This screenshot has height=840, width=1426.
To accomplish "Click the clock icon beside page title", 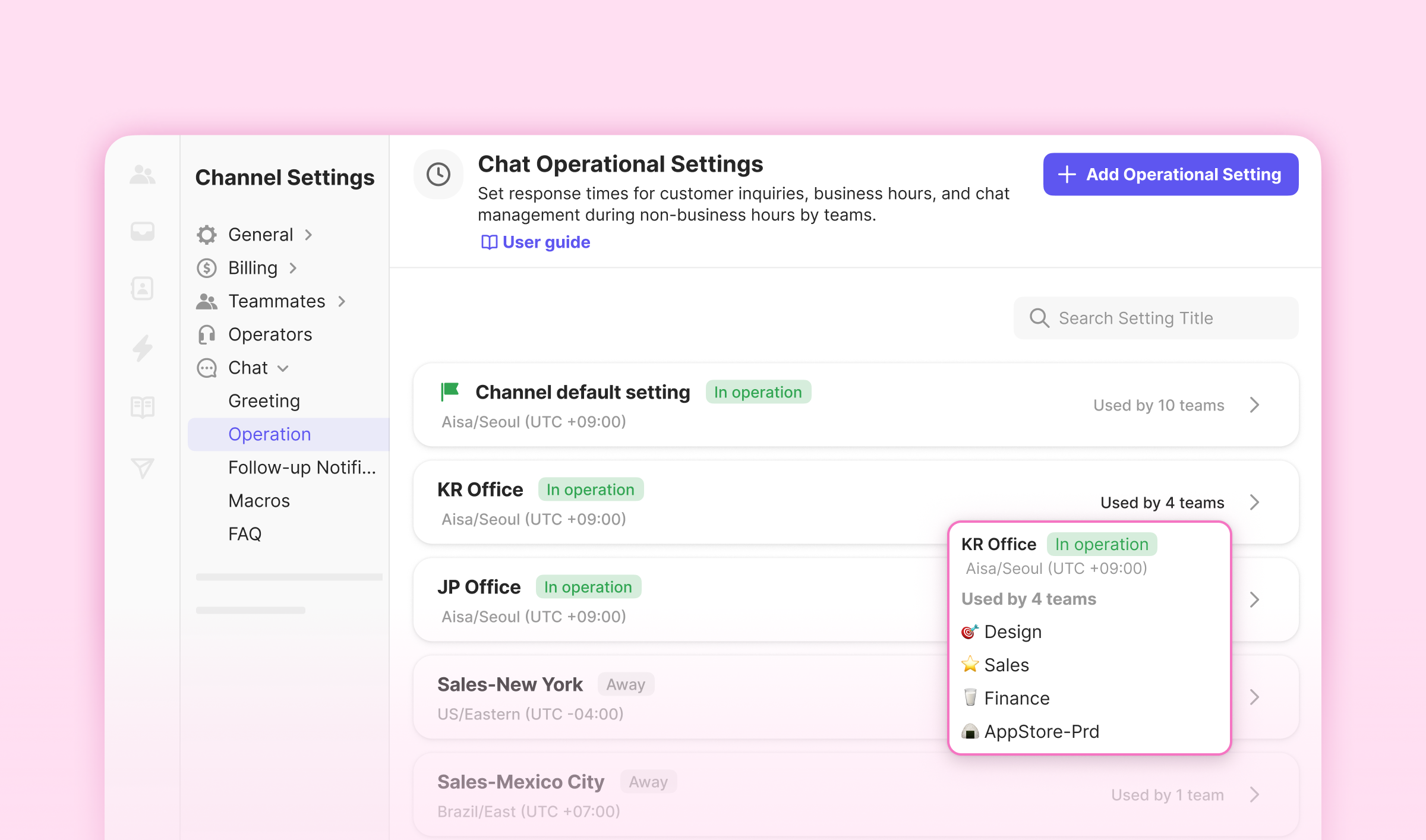I will [438, 175].
